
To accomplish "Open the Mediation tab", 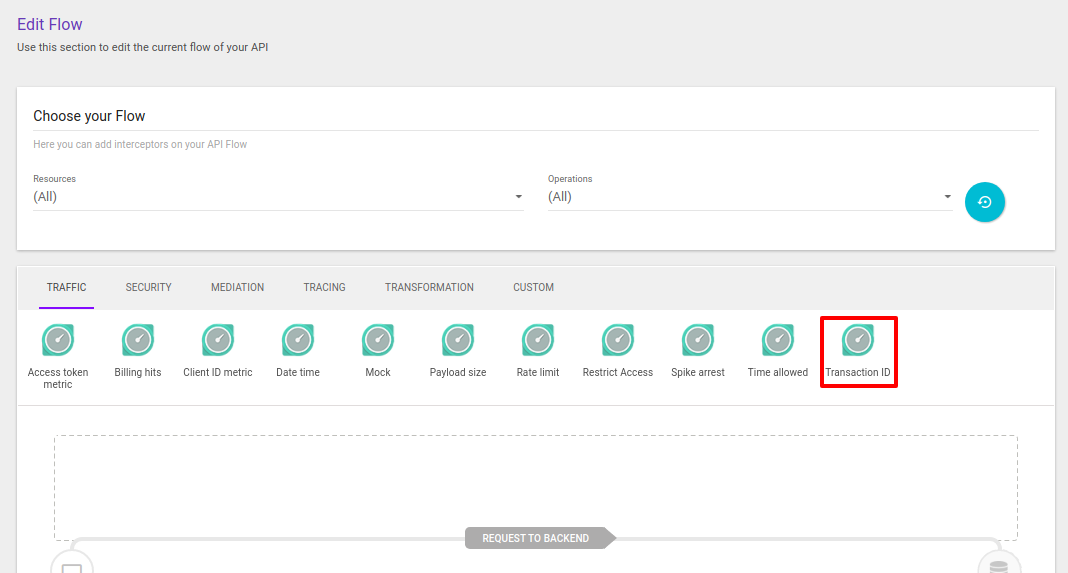I will (237, 288).
